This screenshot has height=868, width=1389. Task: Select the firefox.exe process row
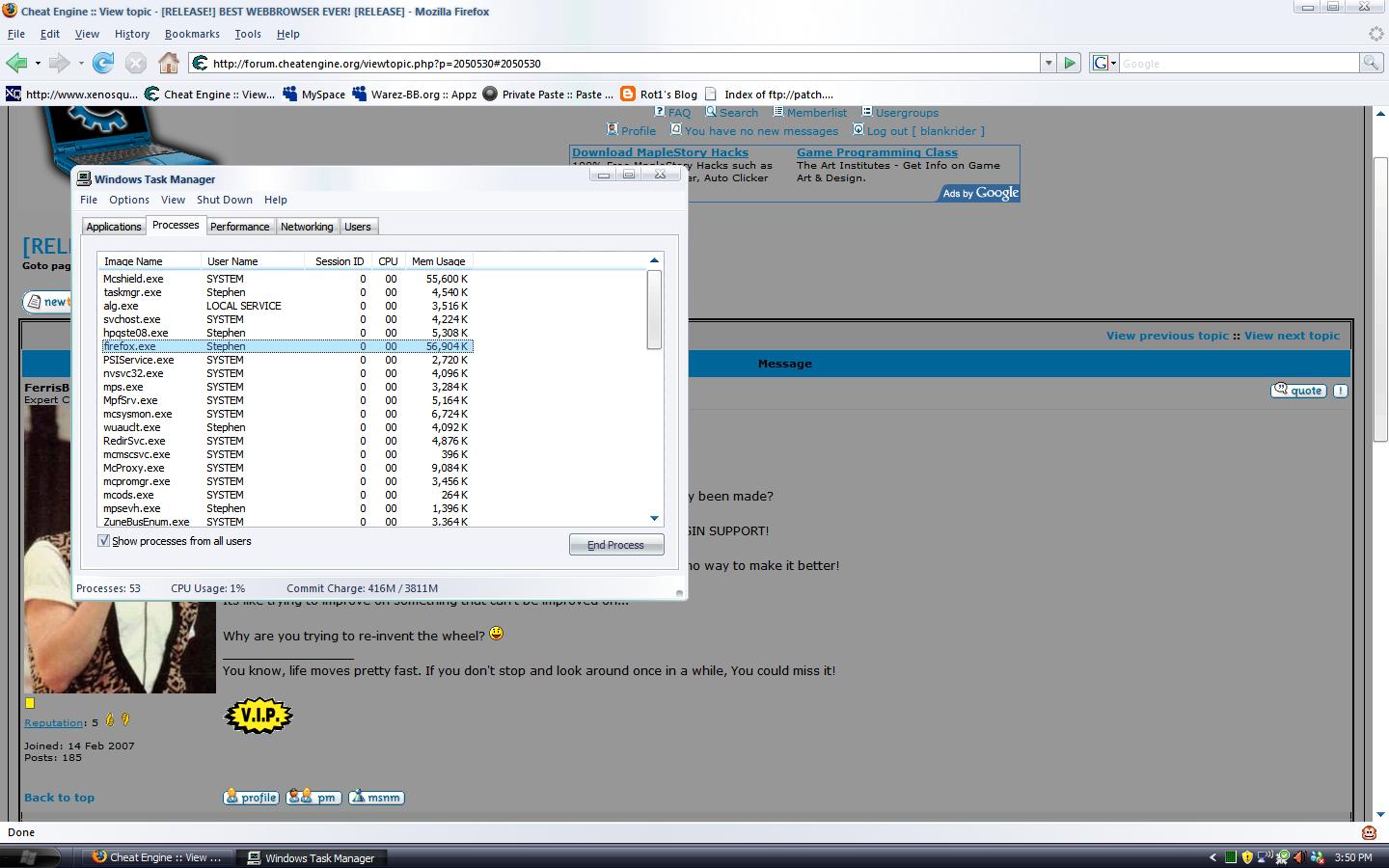tap(286, 346)
